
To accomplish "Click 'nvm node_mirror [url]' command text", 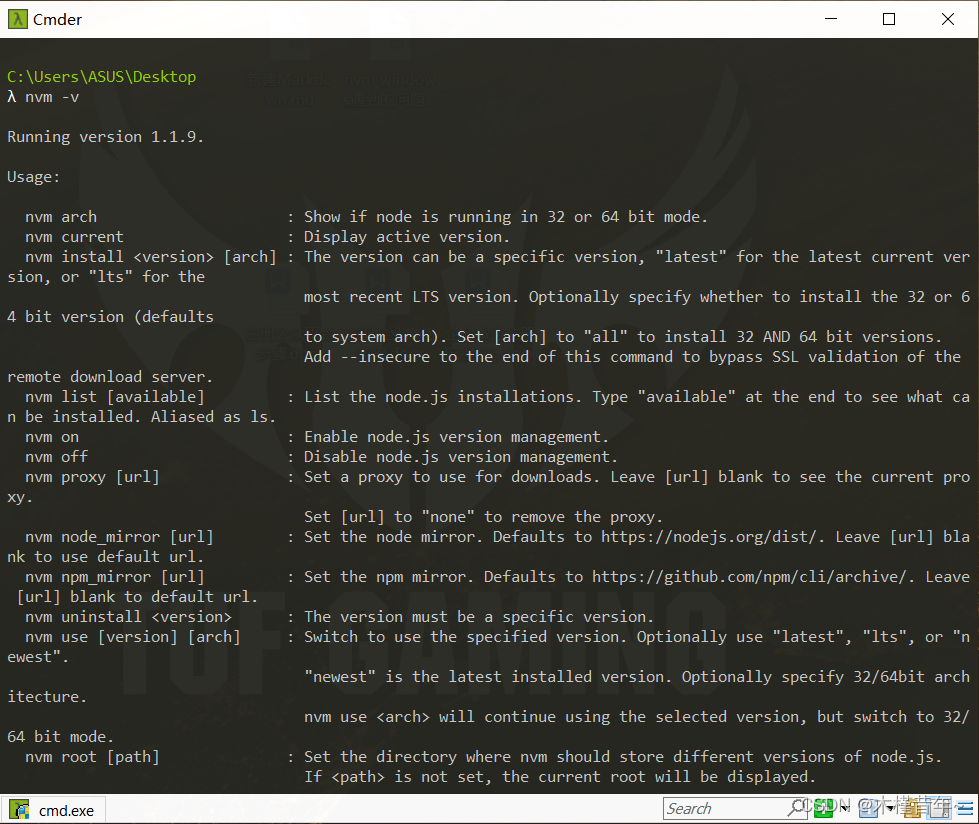I will pos(119,537).
